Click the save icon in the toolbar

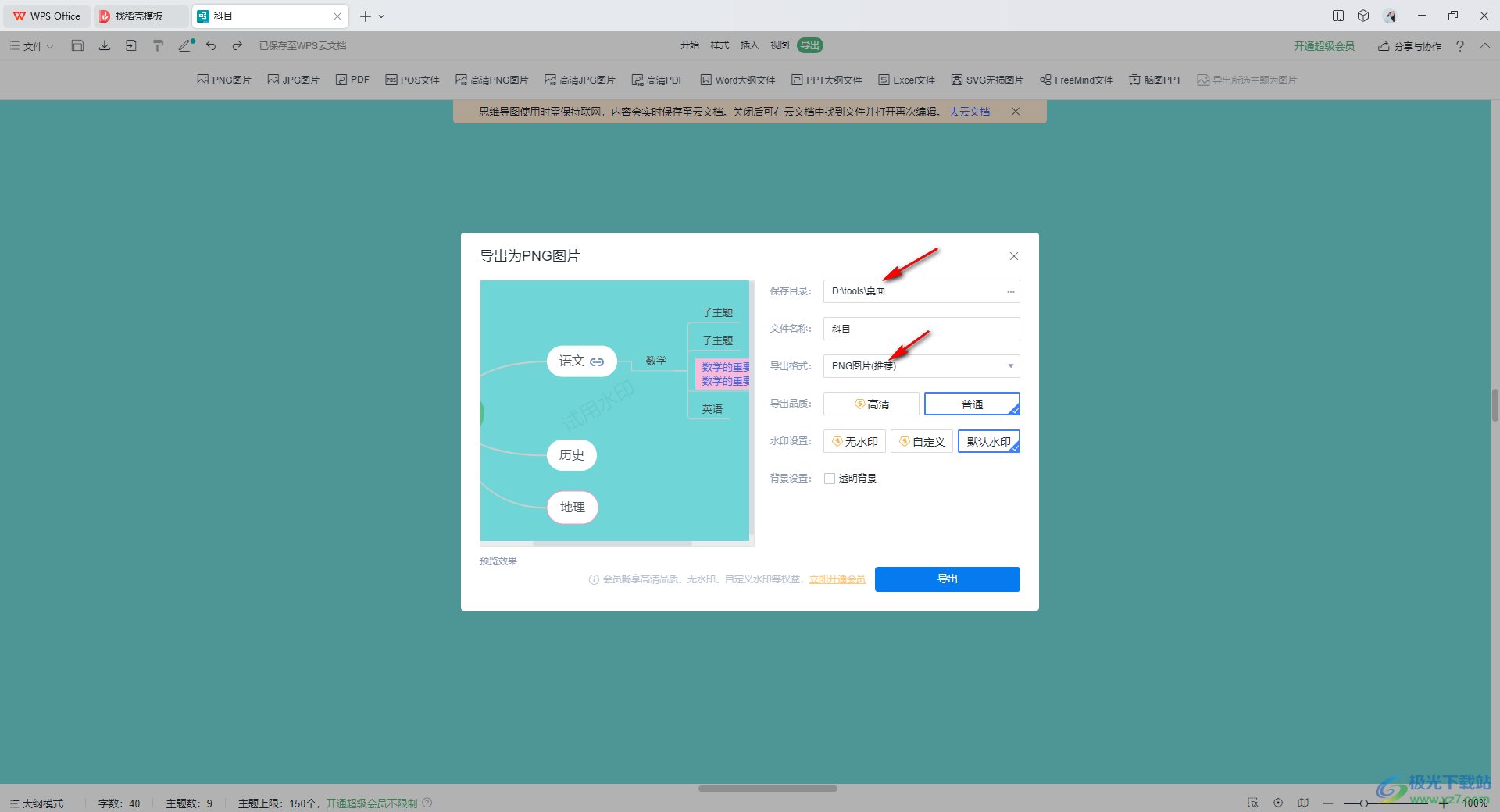click(77, 45)
